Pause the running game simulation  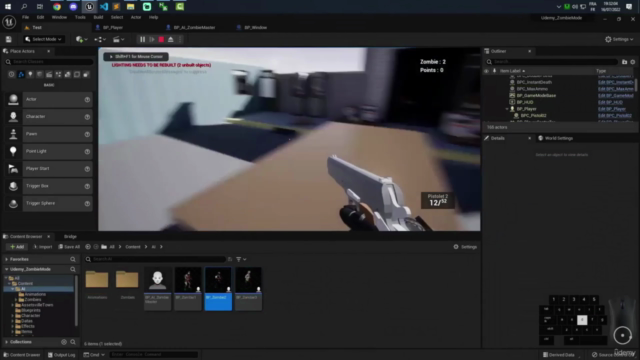click(142, 39)
